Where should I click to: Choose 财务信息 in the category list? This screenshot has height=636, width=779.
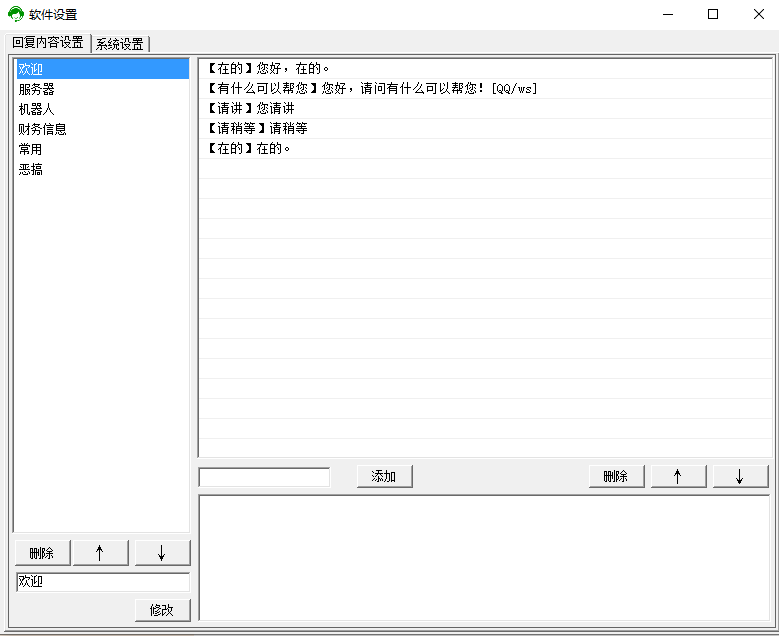[x=43, y=129]
